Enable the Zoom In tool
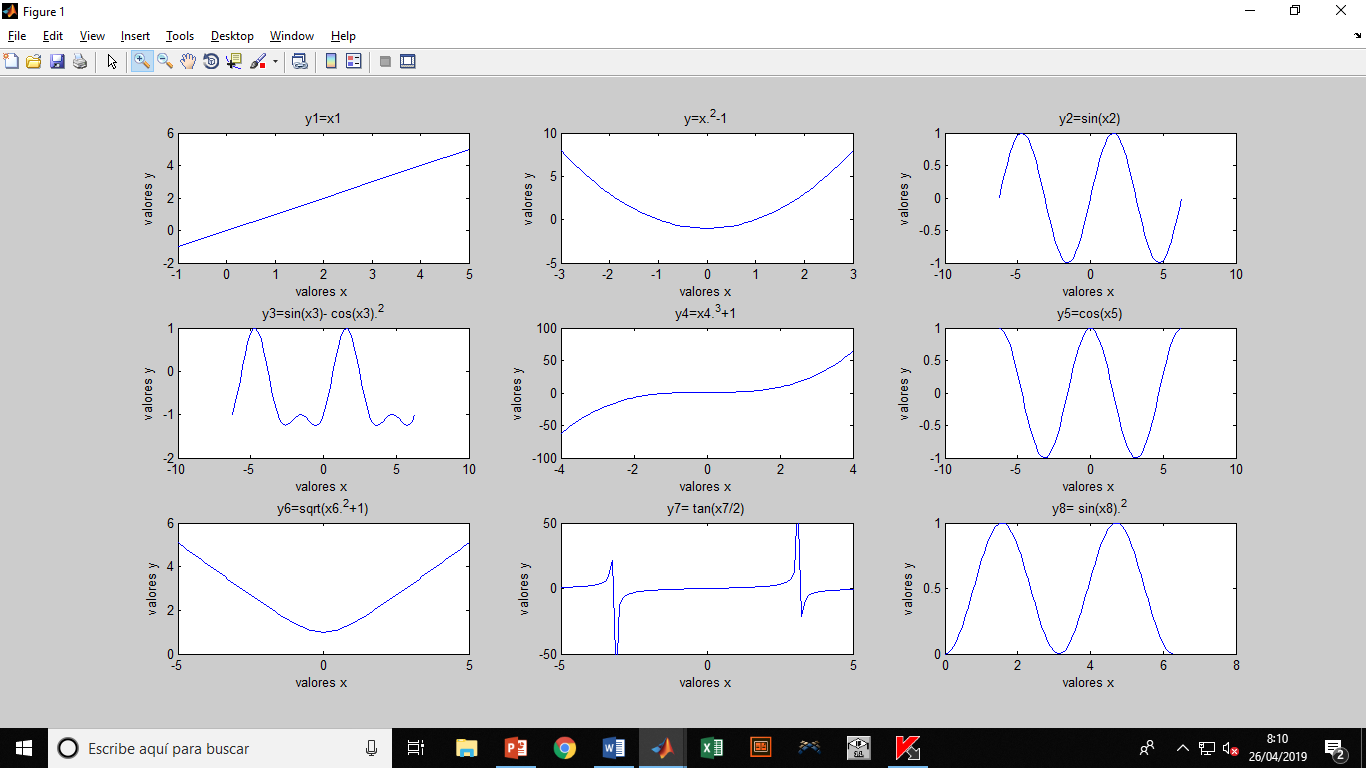The height and width of the screenshot is (768, 1366). 141,61
